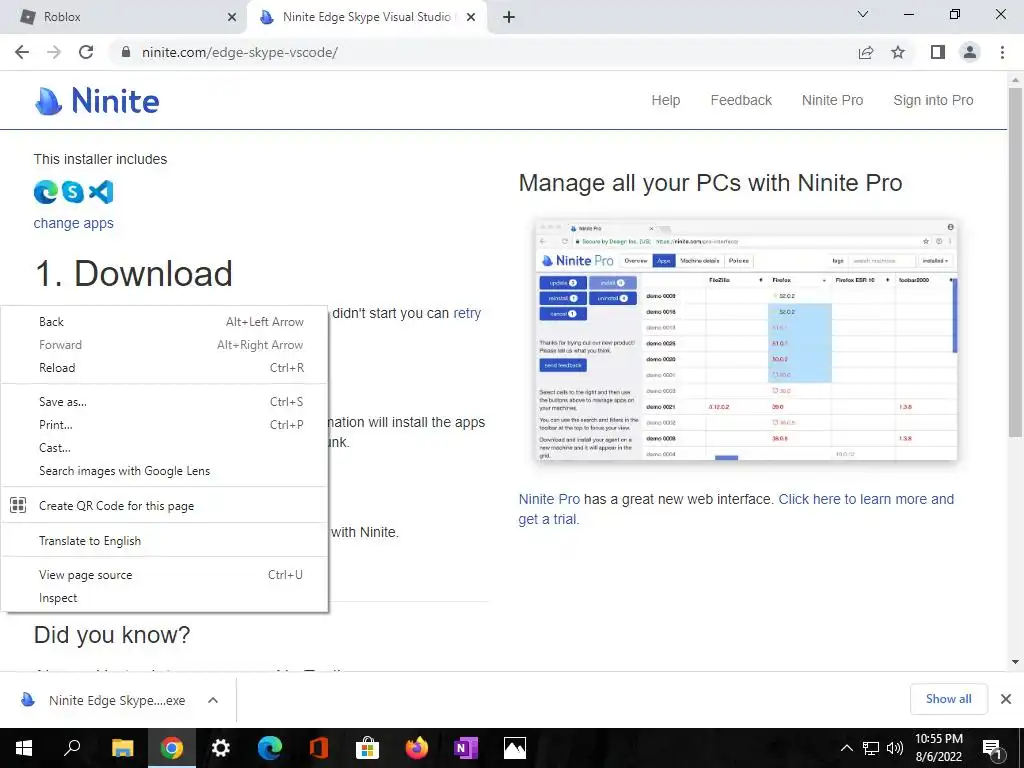Click the share this page icon
Image resolution: width=1024 pixels, height=768 pixels.
coord(866,52)
